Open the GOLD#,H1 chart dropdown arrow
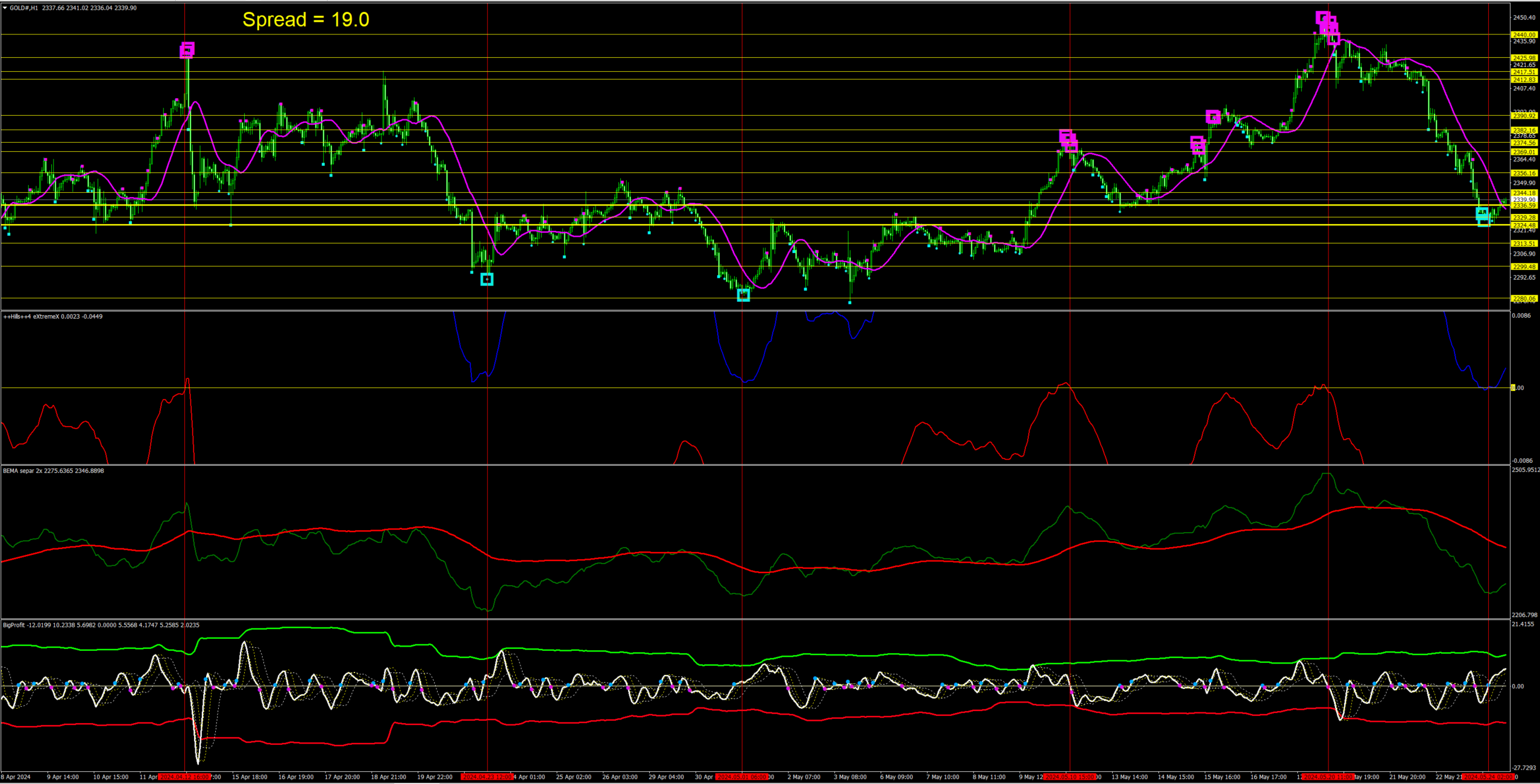 (5, 8)
